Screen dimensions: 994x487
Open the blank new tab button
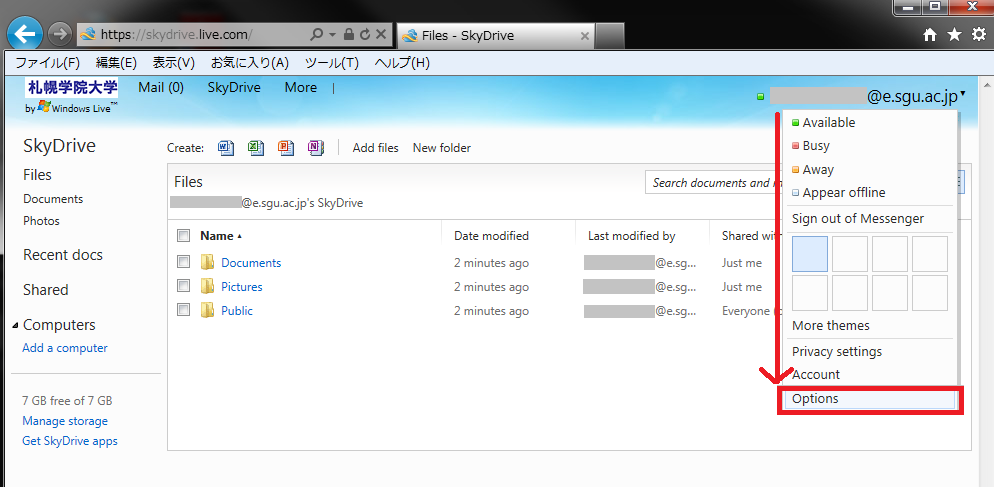610,36
